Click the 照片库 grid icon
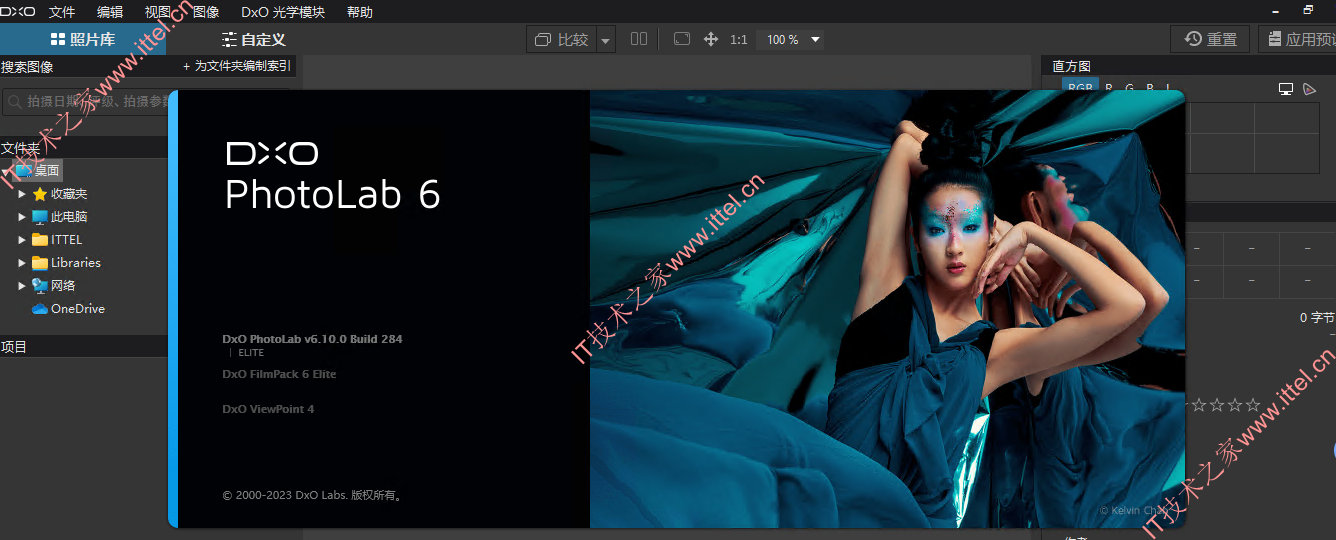The width and height of the screenshot is (1336, 540). tap(58, 40)
